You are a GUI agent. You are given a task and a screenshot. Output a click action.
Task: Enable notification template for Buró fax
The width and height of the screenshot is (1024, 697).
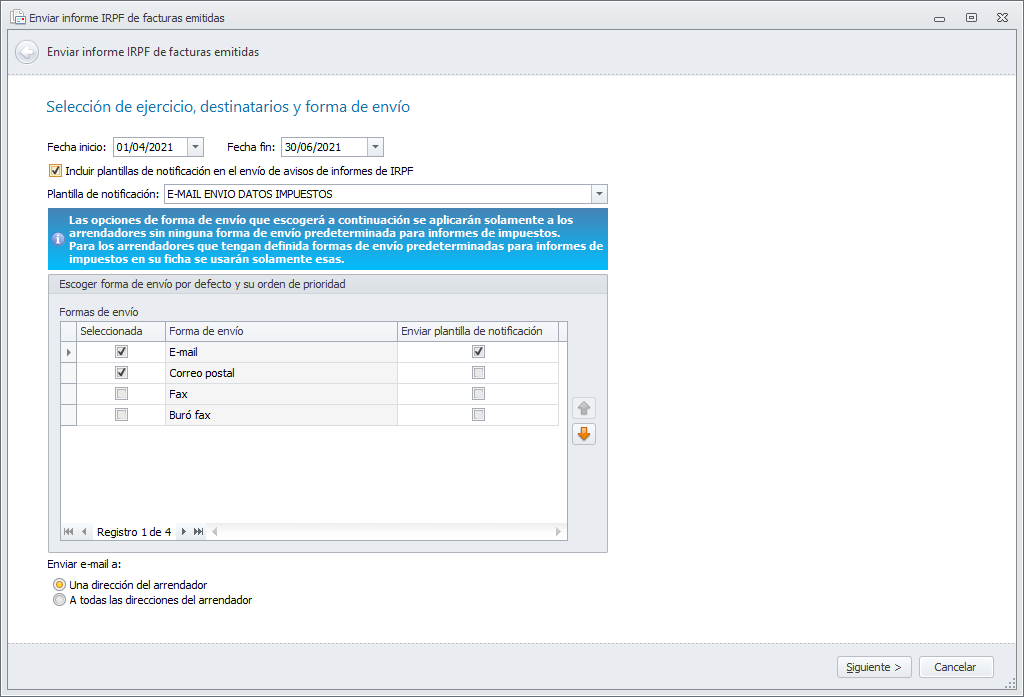pos(479,414)
